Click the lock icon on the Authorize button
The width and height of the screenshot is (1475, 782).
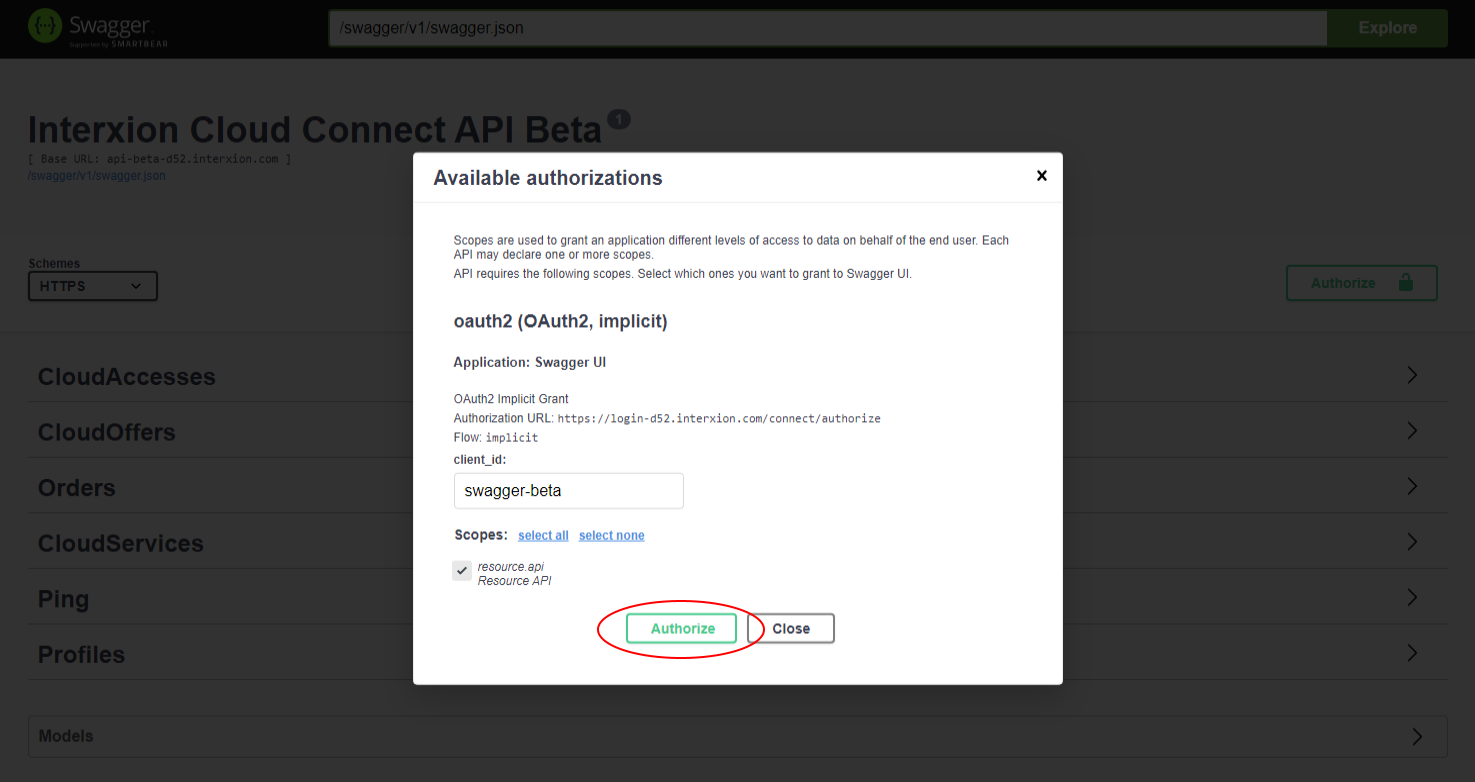(x=1406, y=282)
